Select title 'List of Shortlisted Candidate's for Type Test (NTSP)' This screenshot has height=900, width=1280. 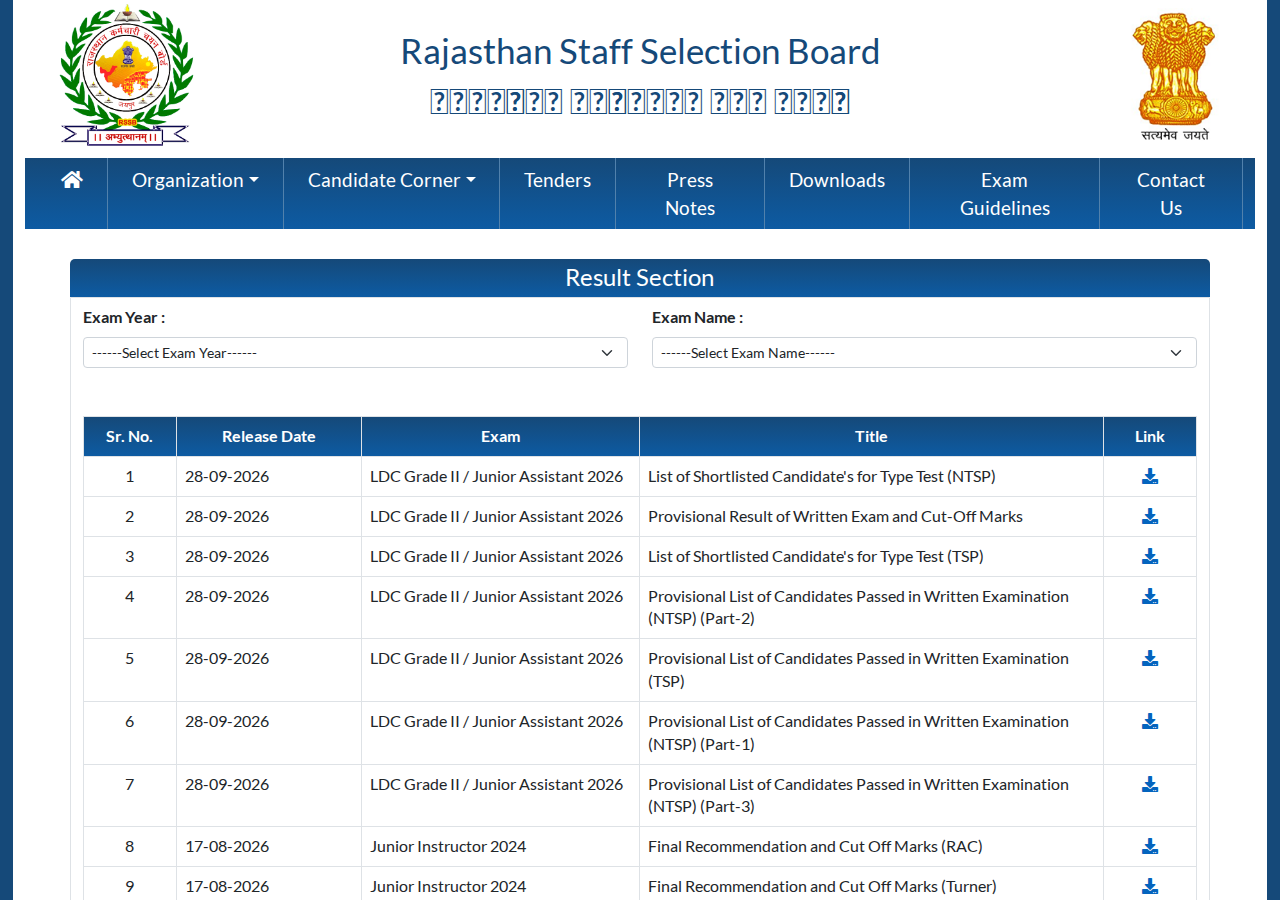click(x=822, y=476)
